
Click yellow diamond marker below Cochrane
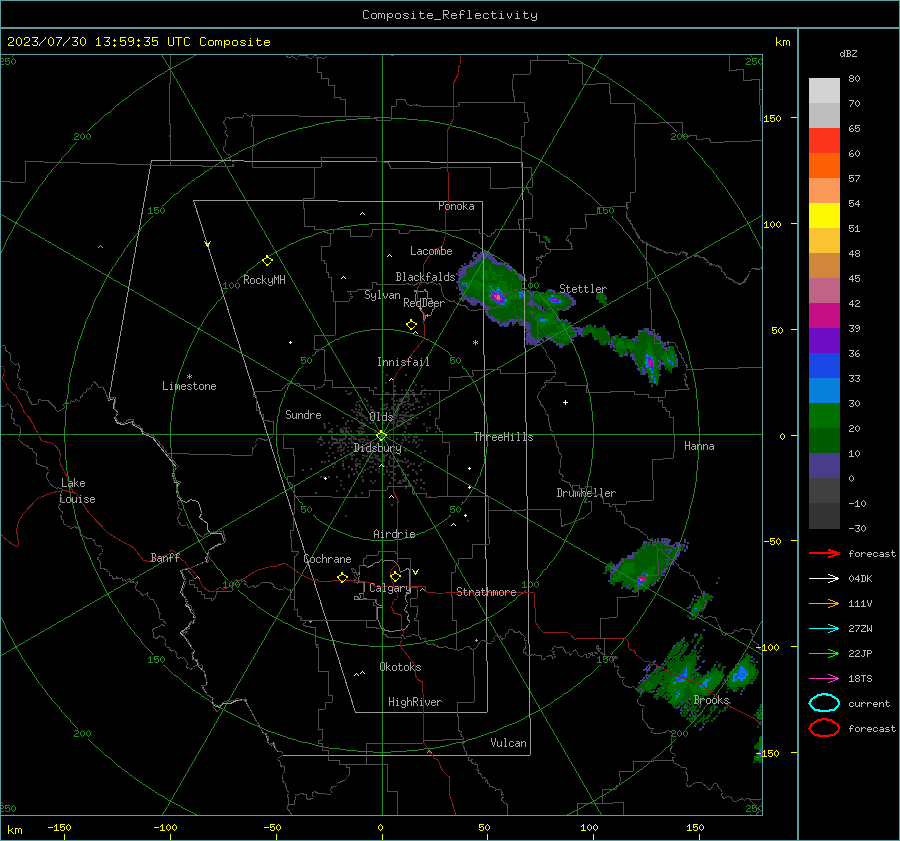pyautogui.click(x=342, y=577)
